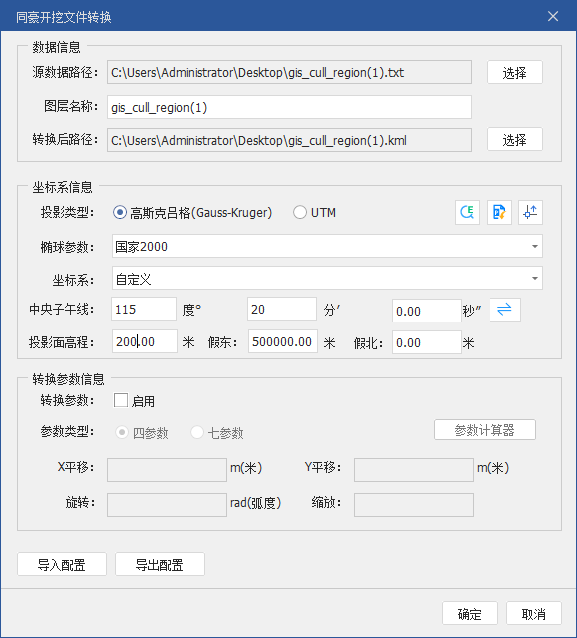Click the 导入配置 button
This screenshot has height=638, width=577.
[x=62, y=564]
